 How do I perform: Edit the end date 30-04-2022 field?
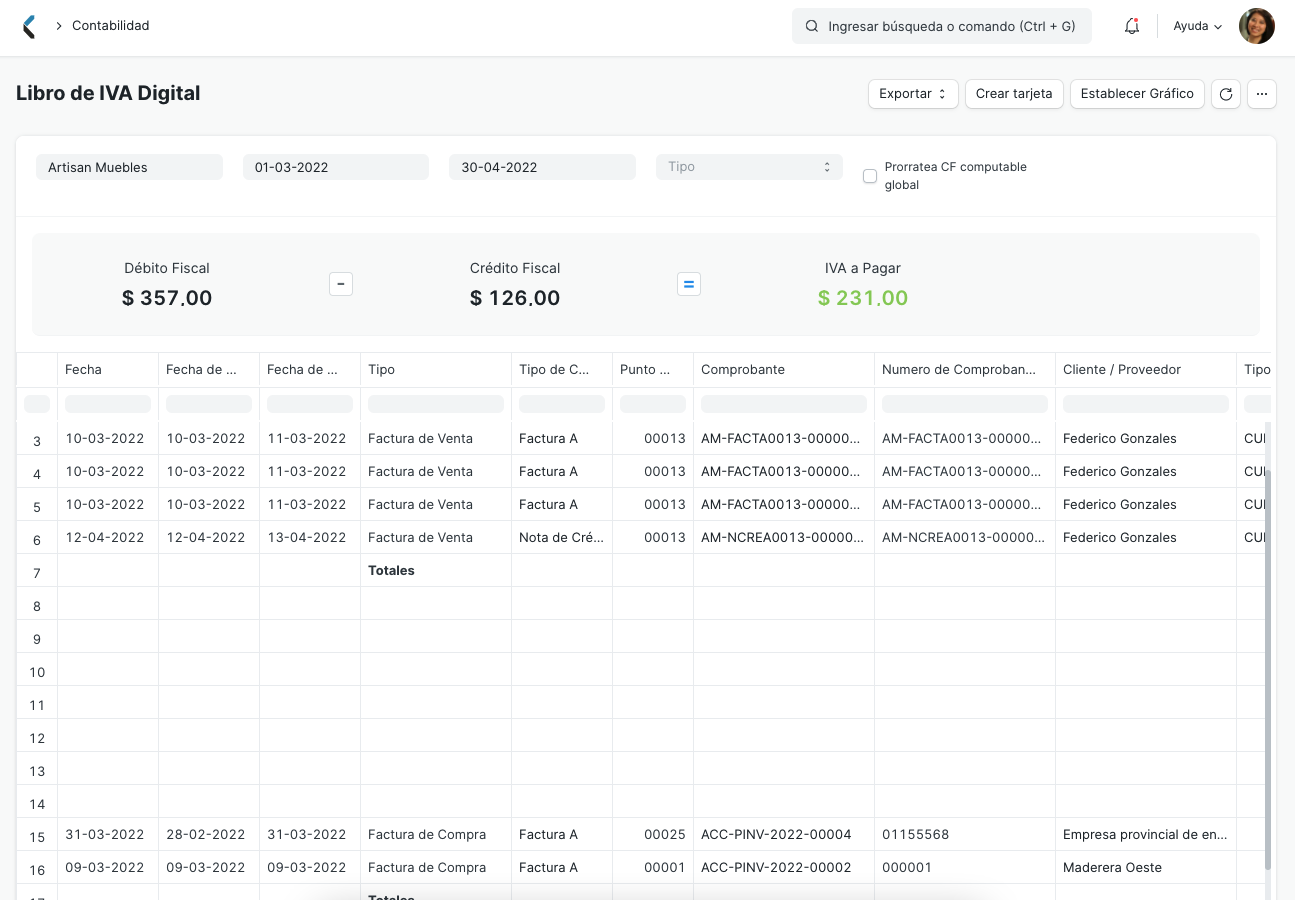[x=542, y=167]
